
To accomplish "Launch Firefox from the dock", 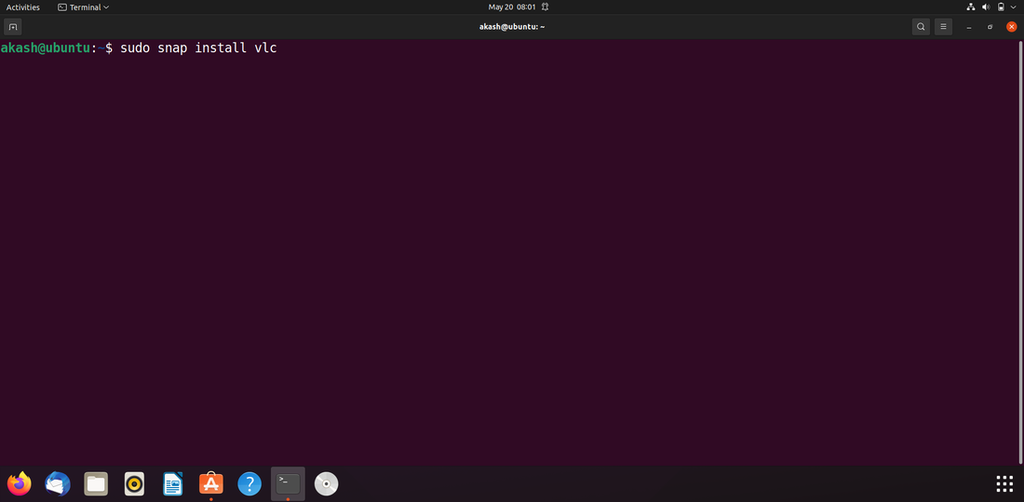I will [20, 484].
